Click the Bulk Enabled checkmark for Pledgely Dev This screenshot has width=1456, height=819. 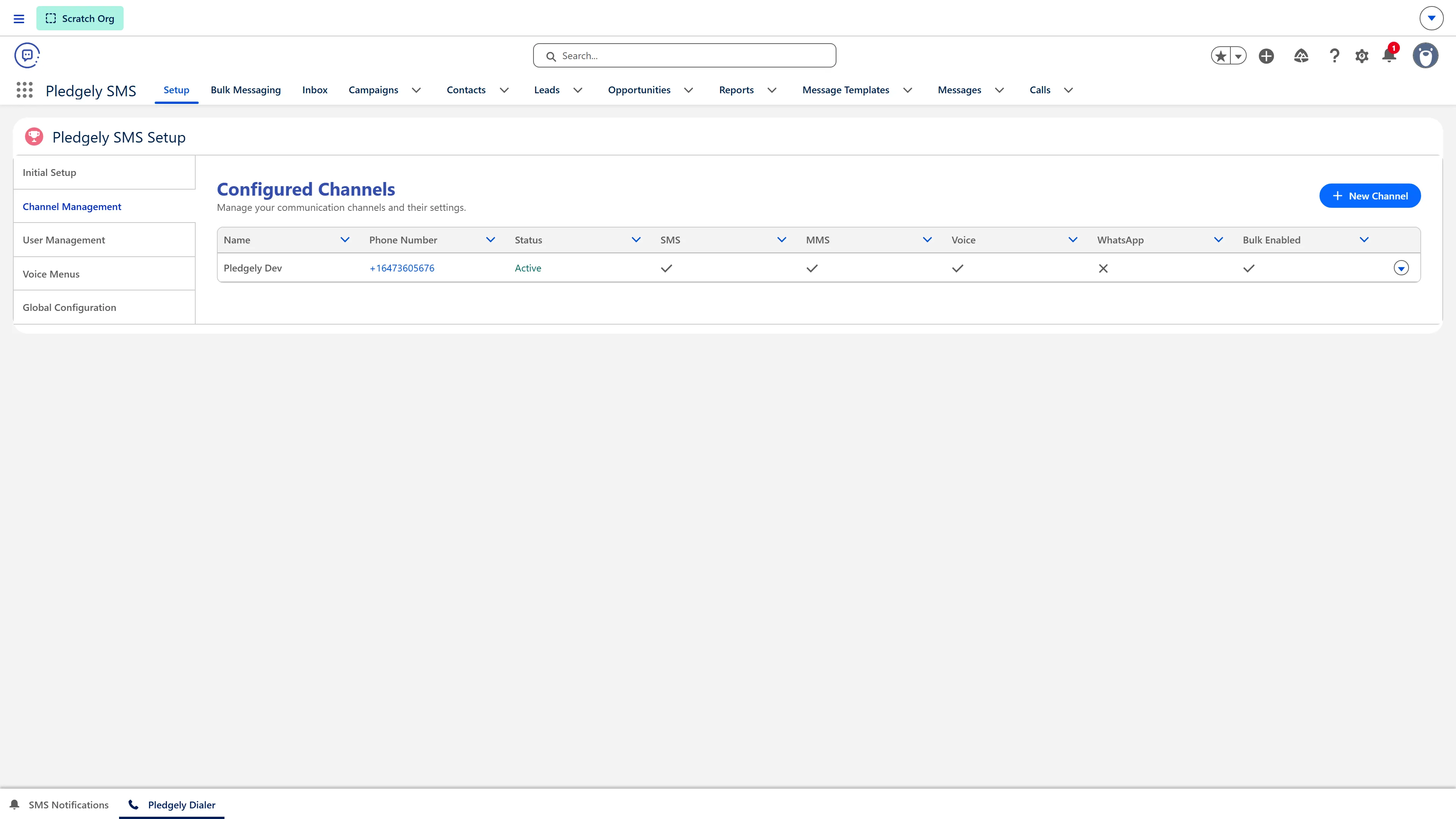[x=1249, y=268]
